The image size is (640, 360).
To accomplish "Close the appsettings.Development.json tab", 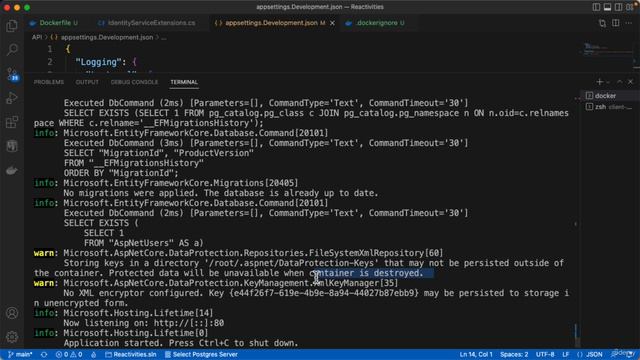I will (332, 23).
